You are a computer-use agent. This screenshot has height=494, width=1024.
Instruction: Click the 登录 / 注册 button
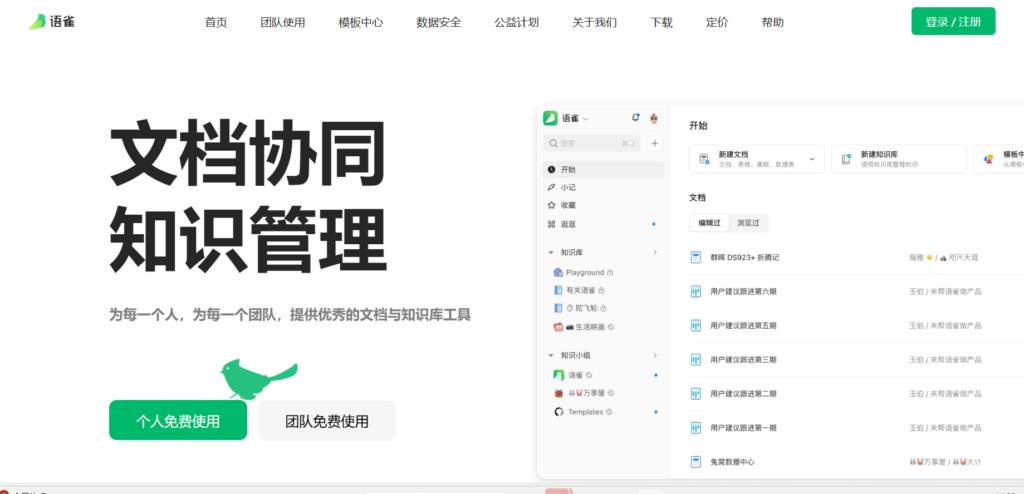pos(952,22)
